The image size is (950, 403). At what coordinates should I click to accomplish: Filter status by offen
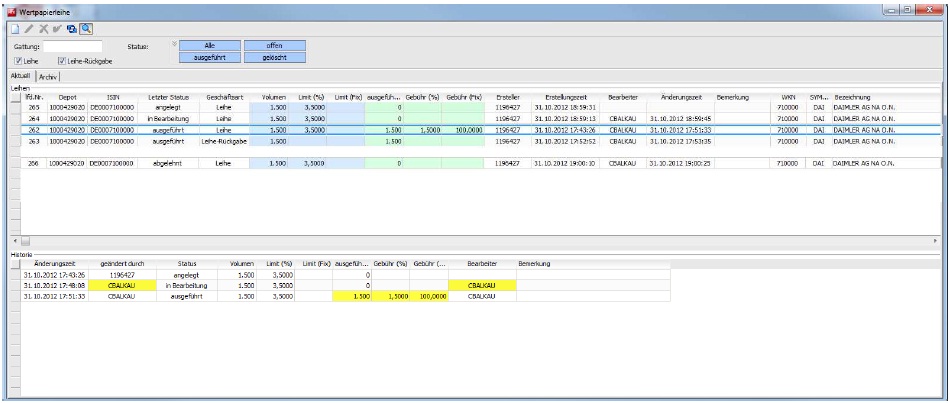[274, 45]
